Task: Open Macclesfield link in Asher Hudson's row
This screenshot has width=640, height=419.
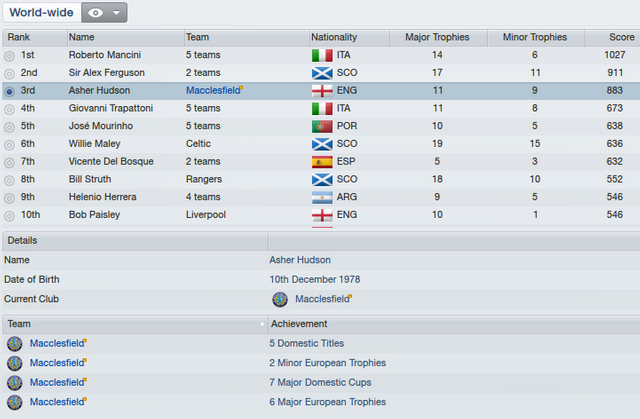Action: [x=213, y=91]
